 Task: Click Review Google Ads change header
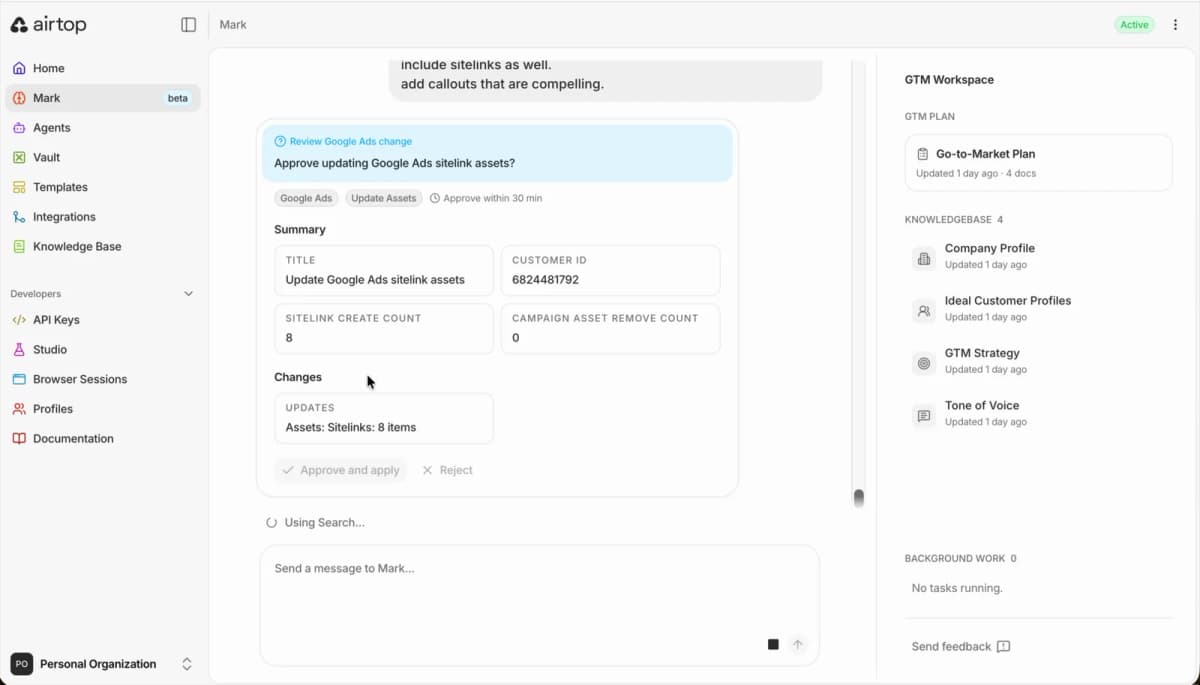point(343,141)
